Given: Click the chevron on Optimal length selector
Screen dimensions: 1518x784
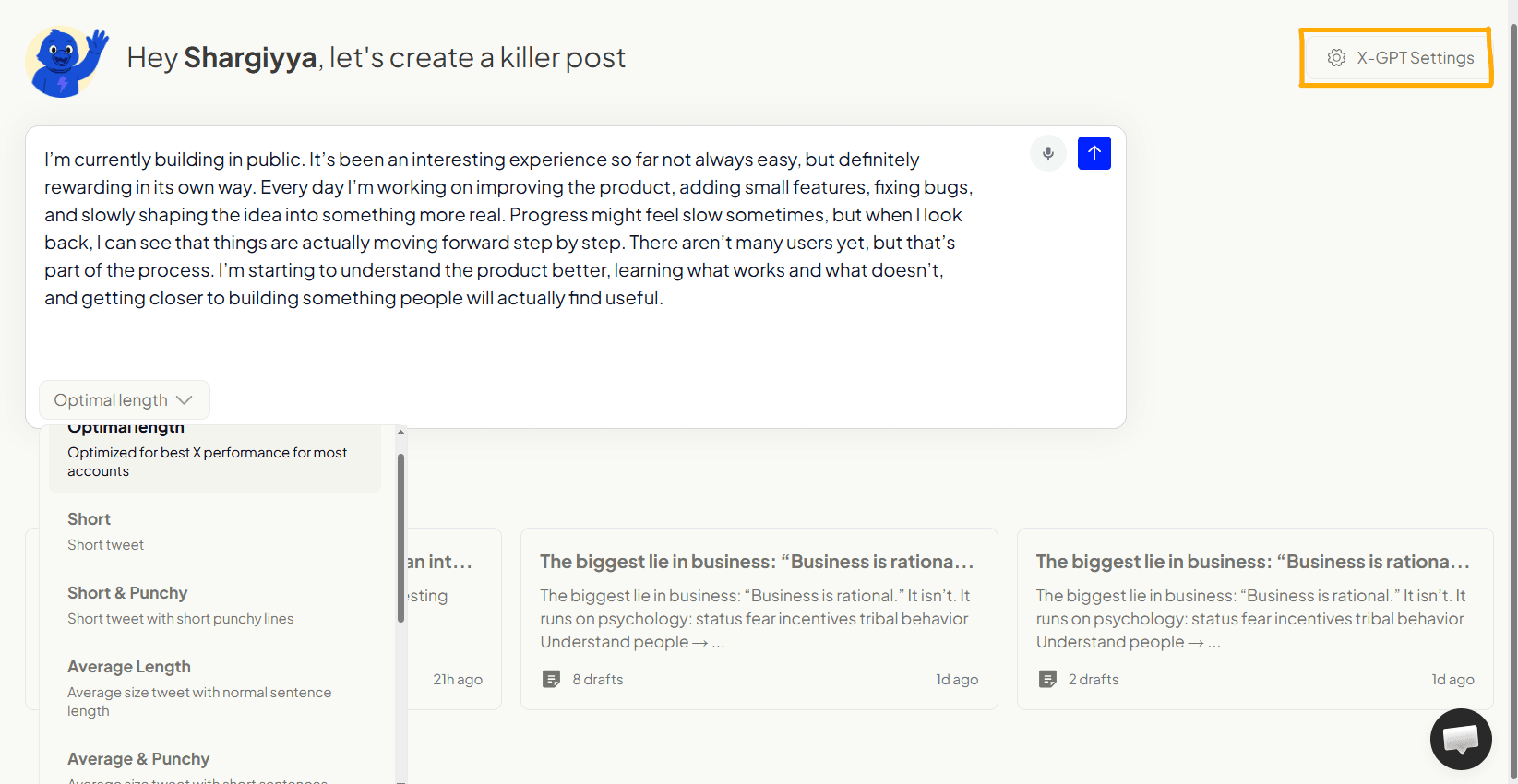Looking at the screenshot, I should coord(185,400).
